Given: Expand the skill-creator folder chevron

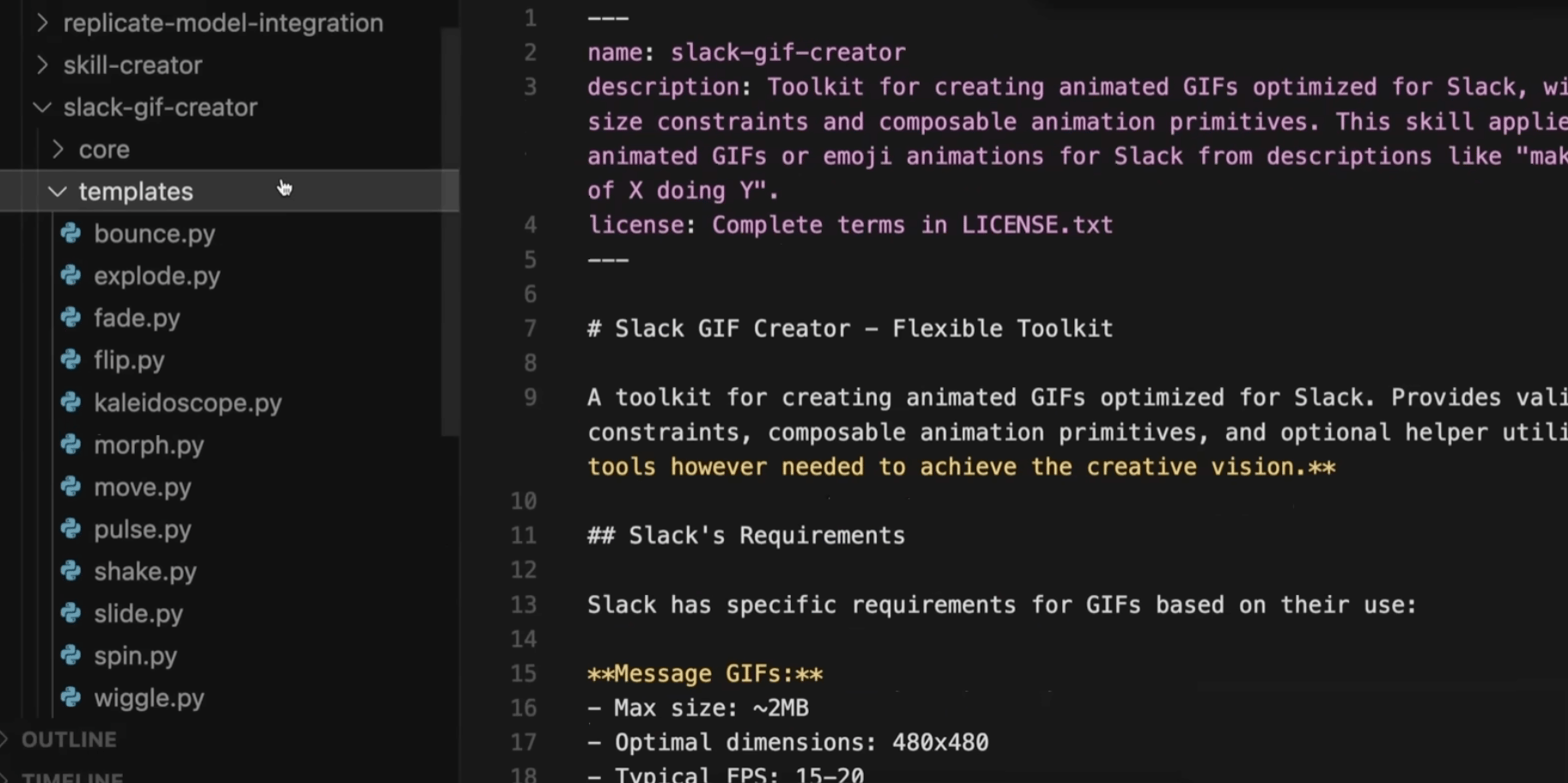Looking at the screenshot, I should point(42,64).
